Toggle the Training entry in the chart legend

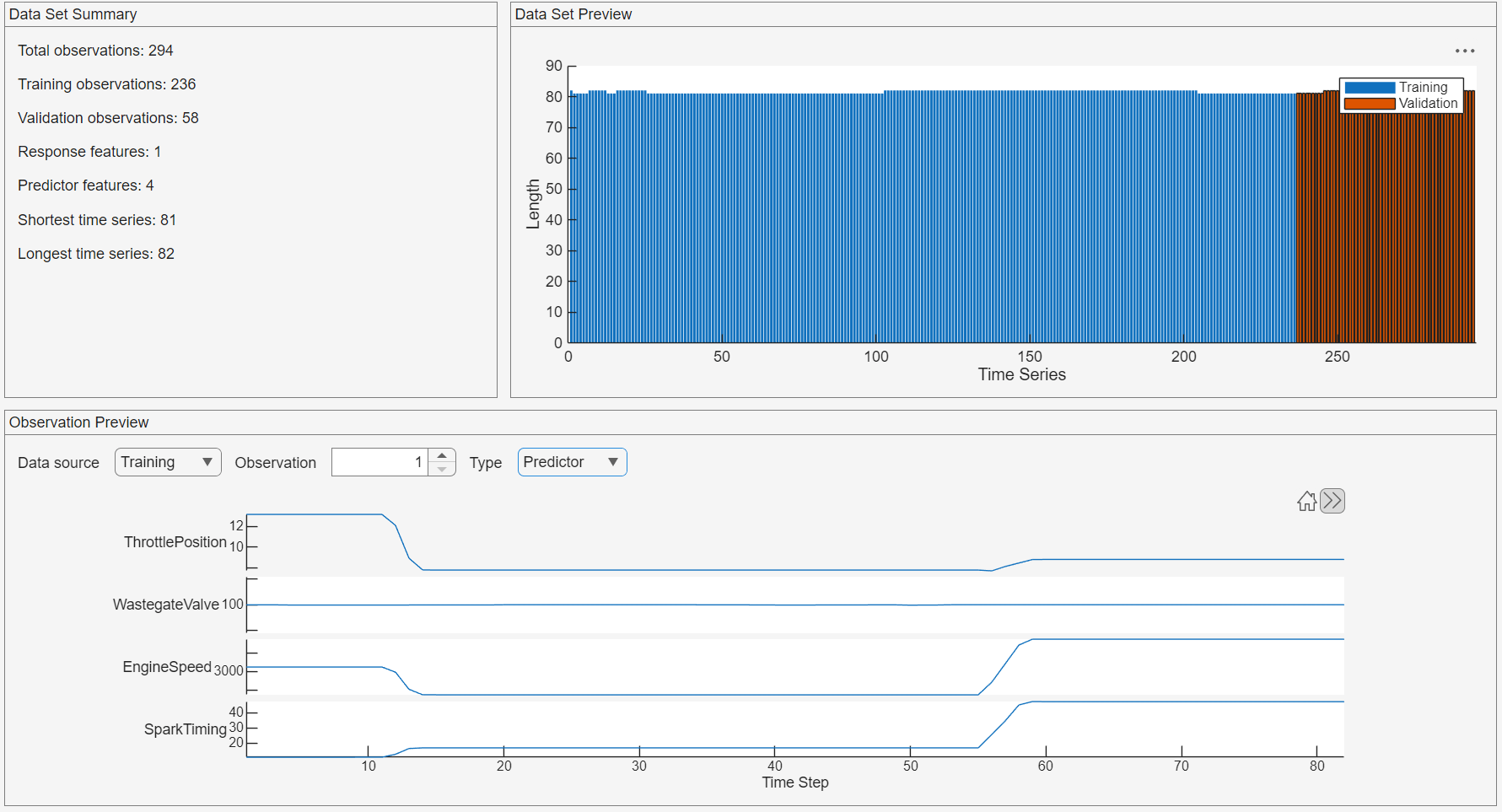[1424, 86]
